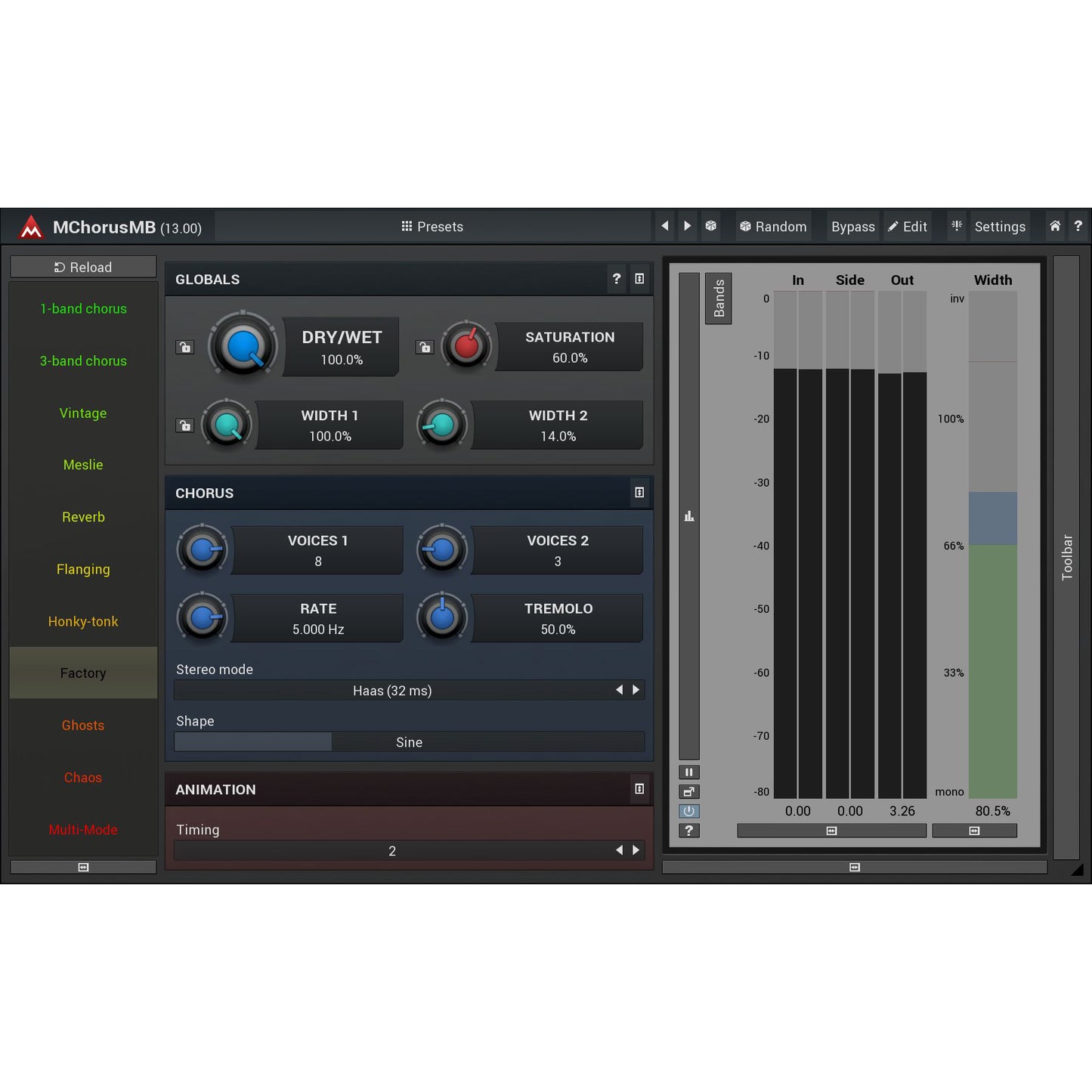
Task: Step Timing to previous value arrow
Action: [x=619, y=850]
